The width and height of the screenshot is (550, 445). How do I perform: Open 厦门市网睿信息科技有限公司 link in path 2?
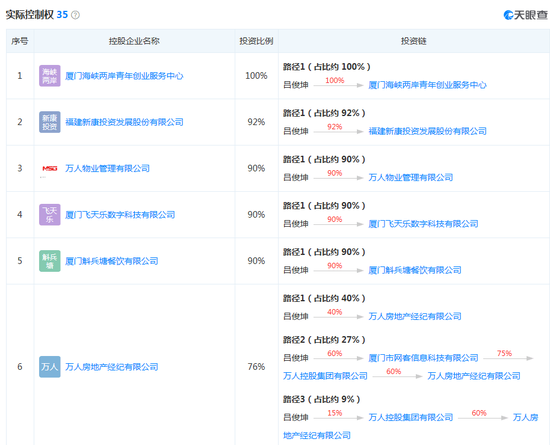tap(423, 358)
